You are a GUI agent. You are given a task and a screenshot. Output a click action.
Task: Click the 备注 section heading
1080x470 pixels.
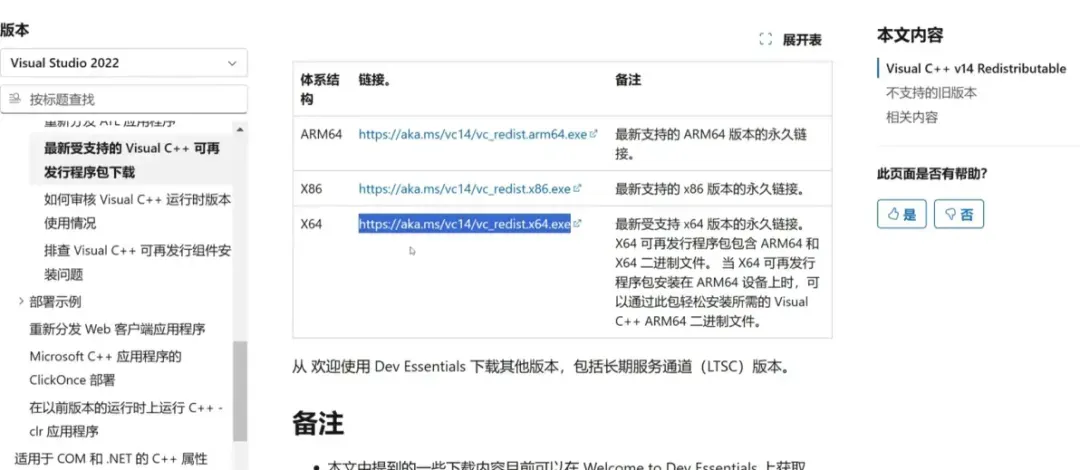click(x=318, y=423)
